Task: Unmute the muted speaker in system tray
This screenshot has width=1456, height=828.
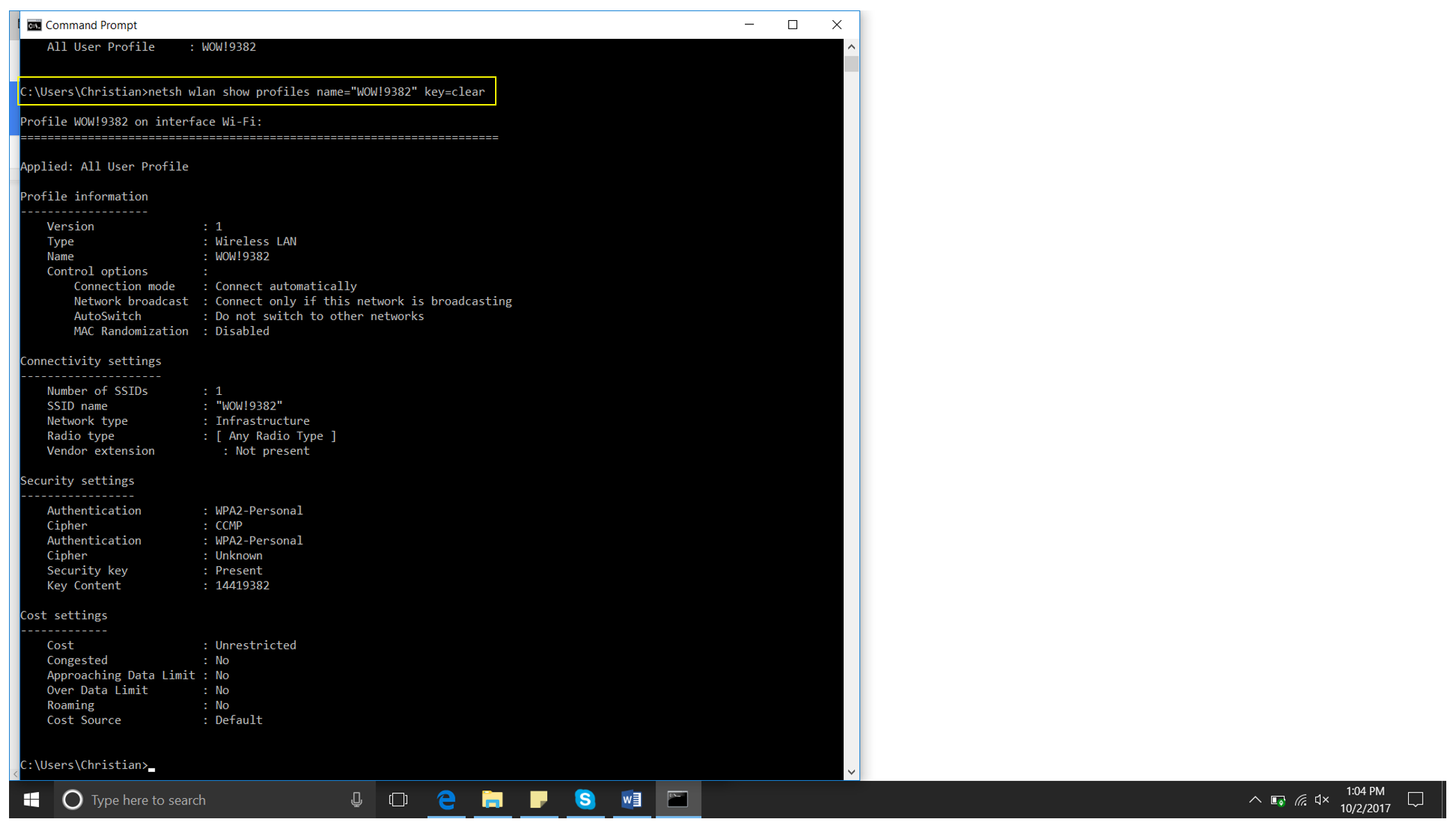Action: click(x=1321, y=800)
